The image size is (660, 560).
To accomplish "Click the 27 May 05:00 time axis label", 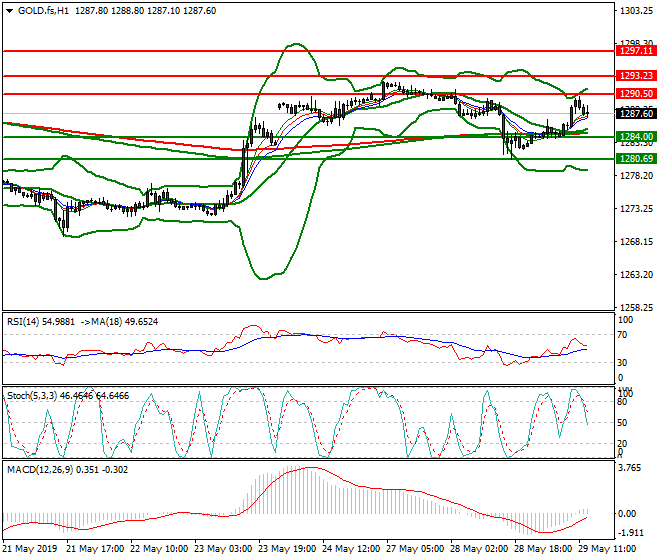I will click(415, 549).
